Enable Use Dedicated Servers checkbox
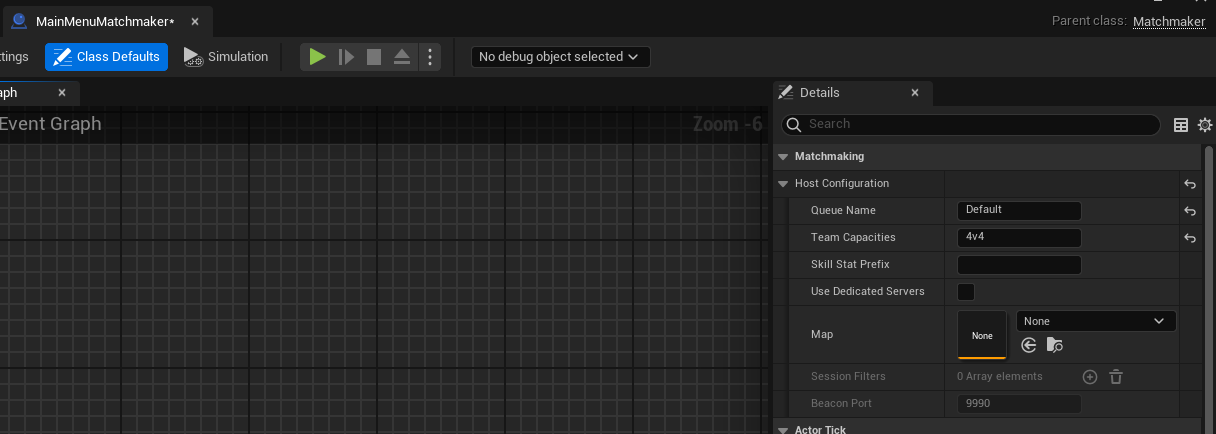This screenshot has height=434, width=1216. point(966,292)
